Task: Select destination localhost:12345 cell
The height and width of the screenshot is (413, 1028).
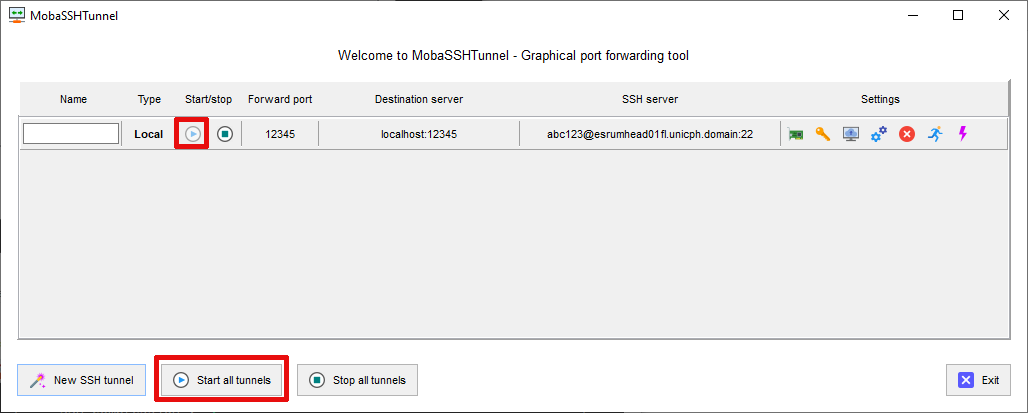Action: (419, 134)
